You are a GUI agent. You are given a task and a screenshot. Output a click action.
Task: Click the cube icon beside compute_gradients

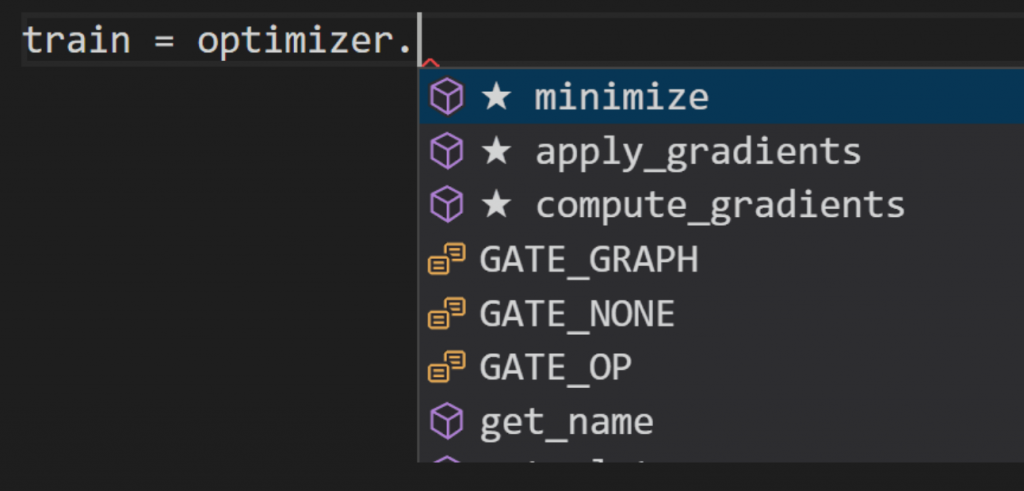446,205
